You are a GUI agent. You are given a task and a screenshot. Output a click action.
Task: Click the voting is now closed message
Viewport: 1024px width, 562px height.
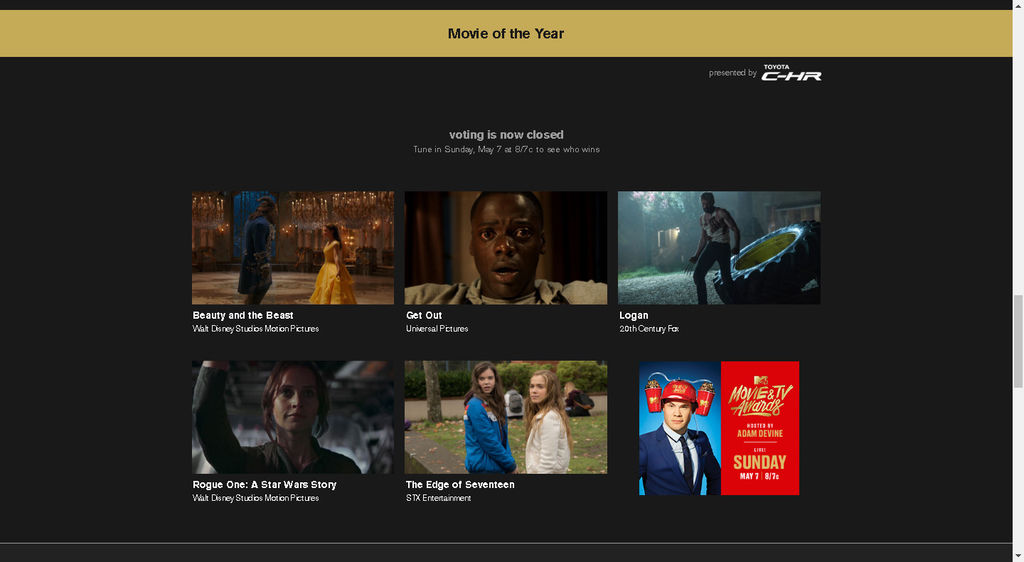pyautogui.click(x=506, y=134)
